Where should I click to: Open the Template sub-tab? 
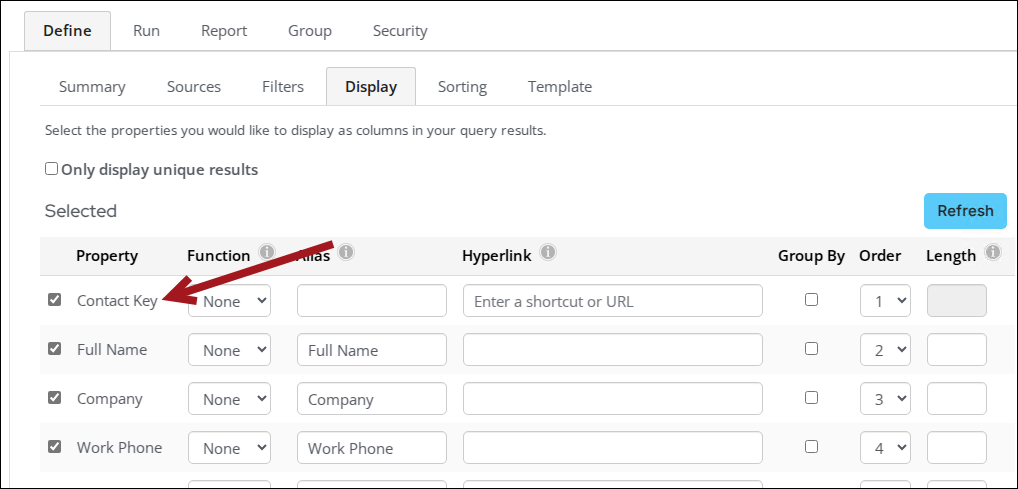(x=560, y=86)
